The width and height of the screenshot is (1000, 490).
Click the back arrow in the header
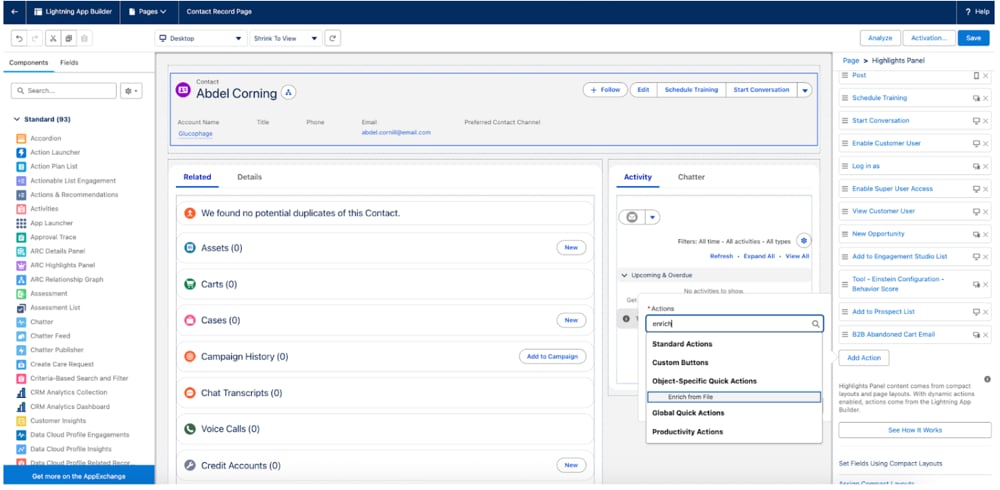(14, 11)
